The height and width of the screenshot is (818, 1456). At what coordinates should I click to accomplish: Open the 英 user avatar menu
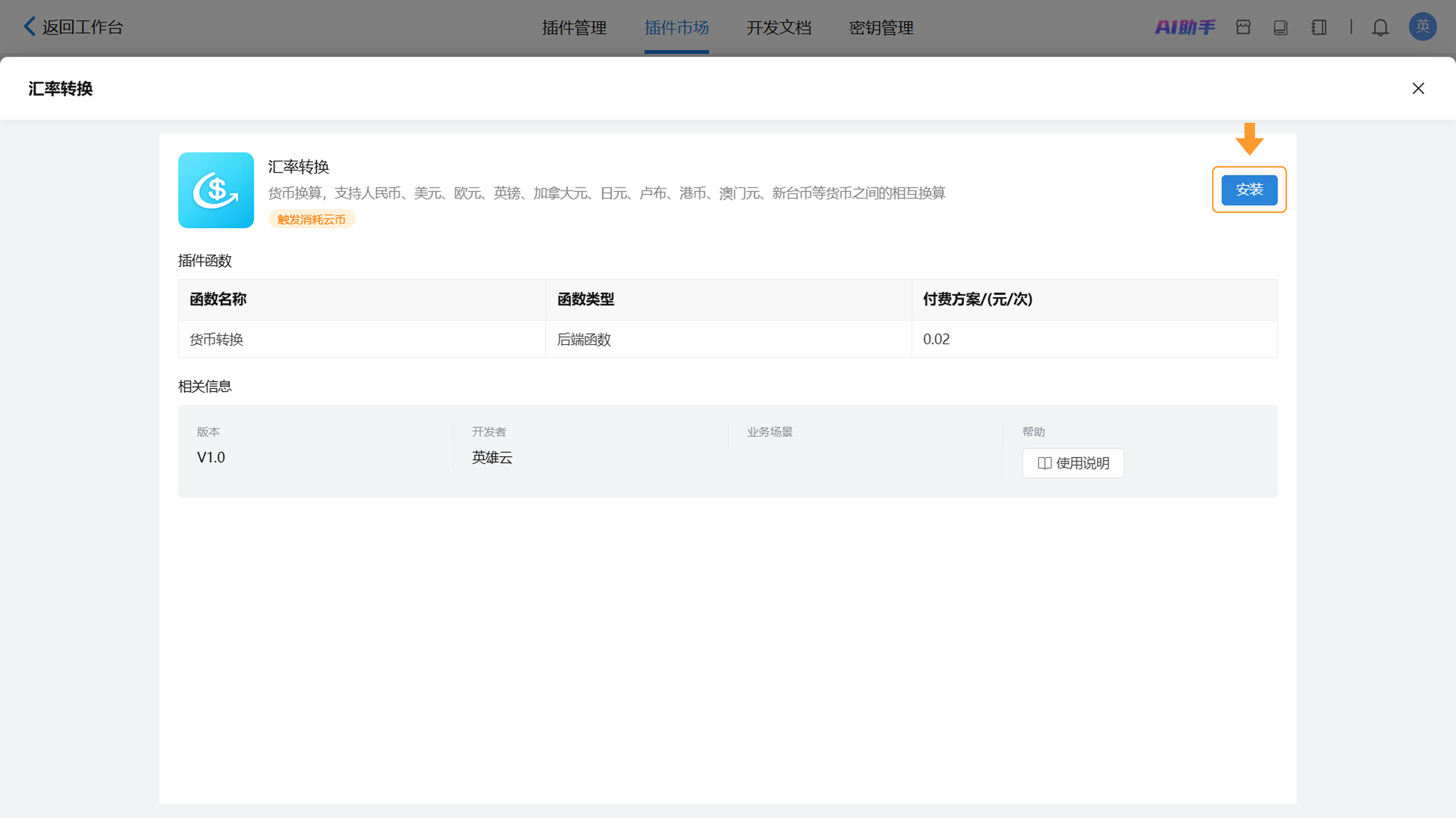tap(1423, 27)
